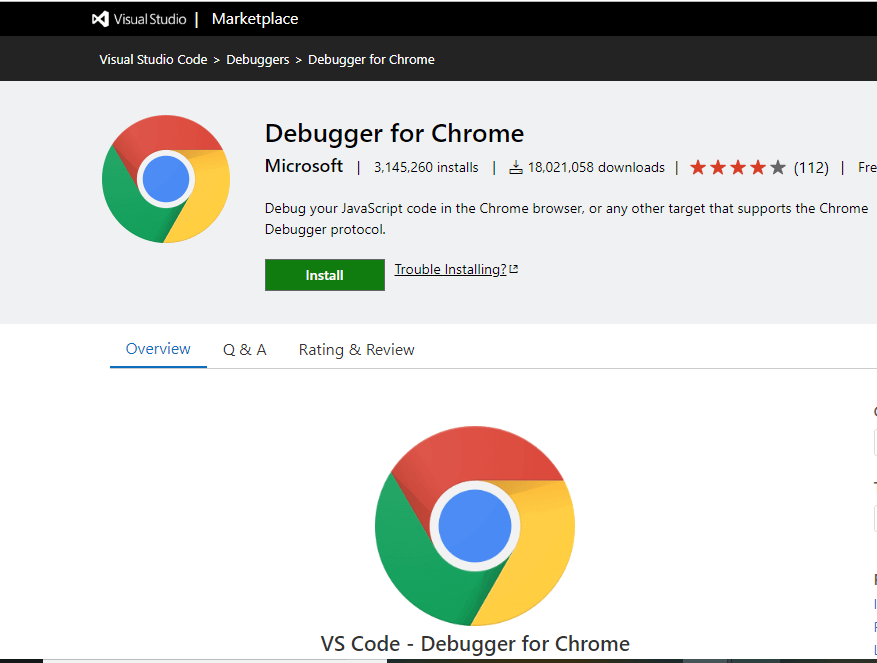The width and height of the screenshot is (877, 663).
Task: Click the external link icon after Trouble Installing
Action: (514, 269)
